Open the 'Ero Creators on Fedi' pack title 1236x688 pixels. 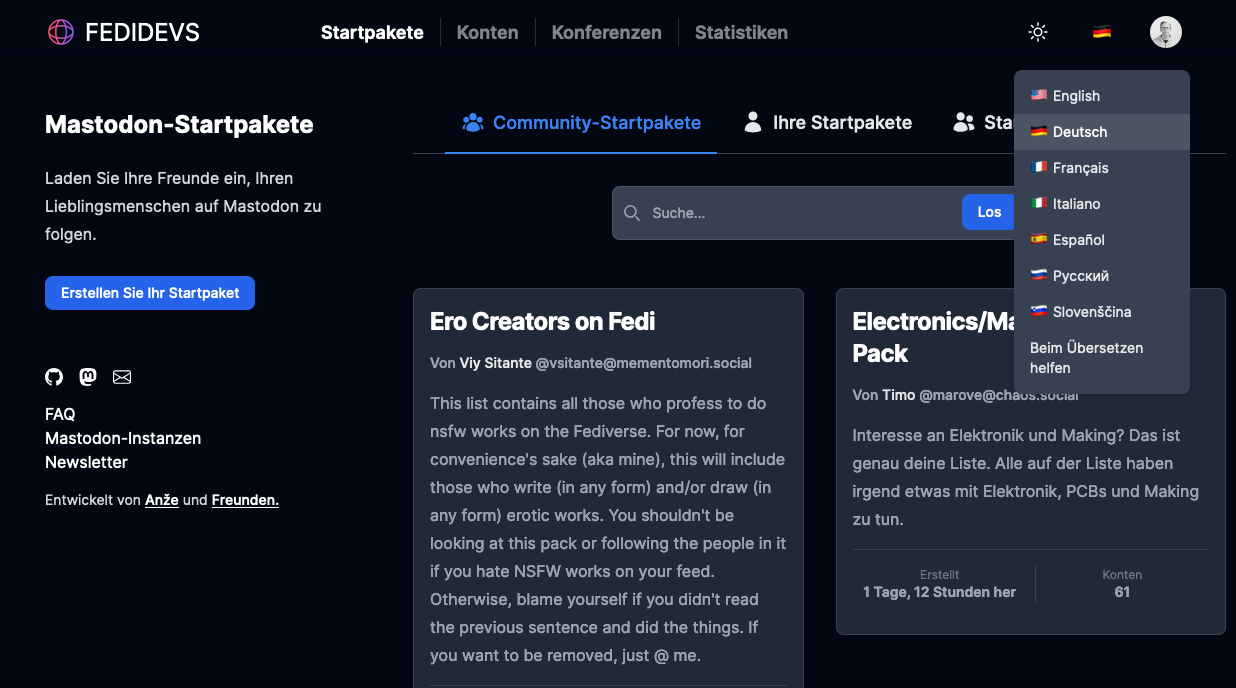click(x=543, y=321)
